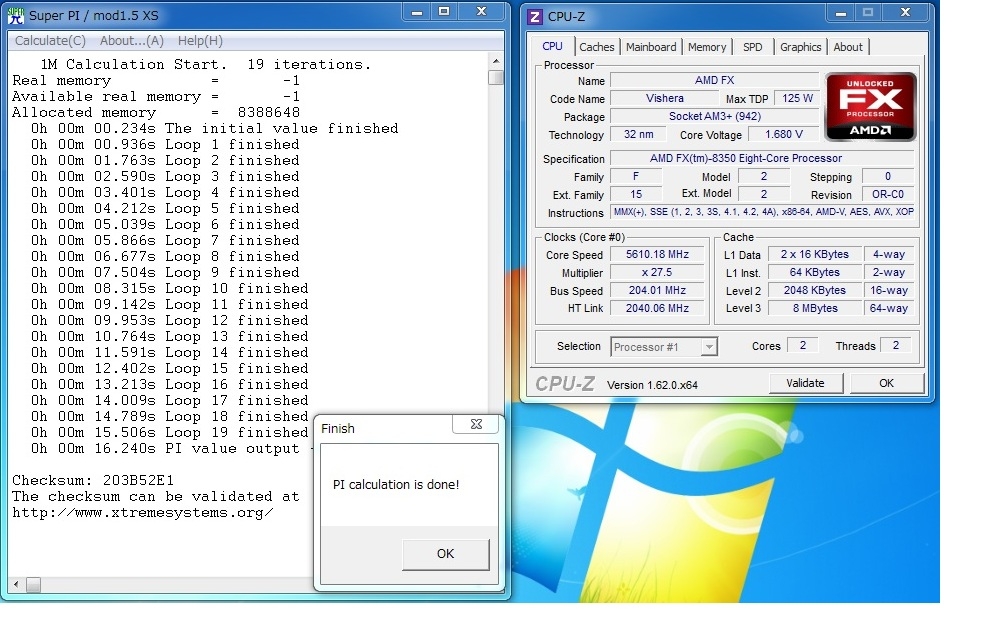
Task: Maximize the Super PI window
Action: coord(444,12)
